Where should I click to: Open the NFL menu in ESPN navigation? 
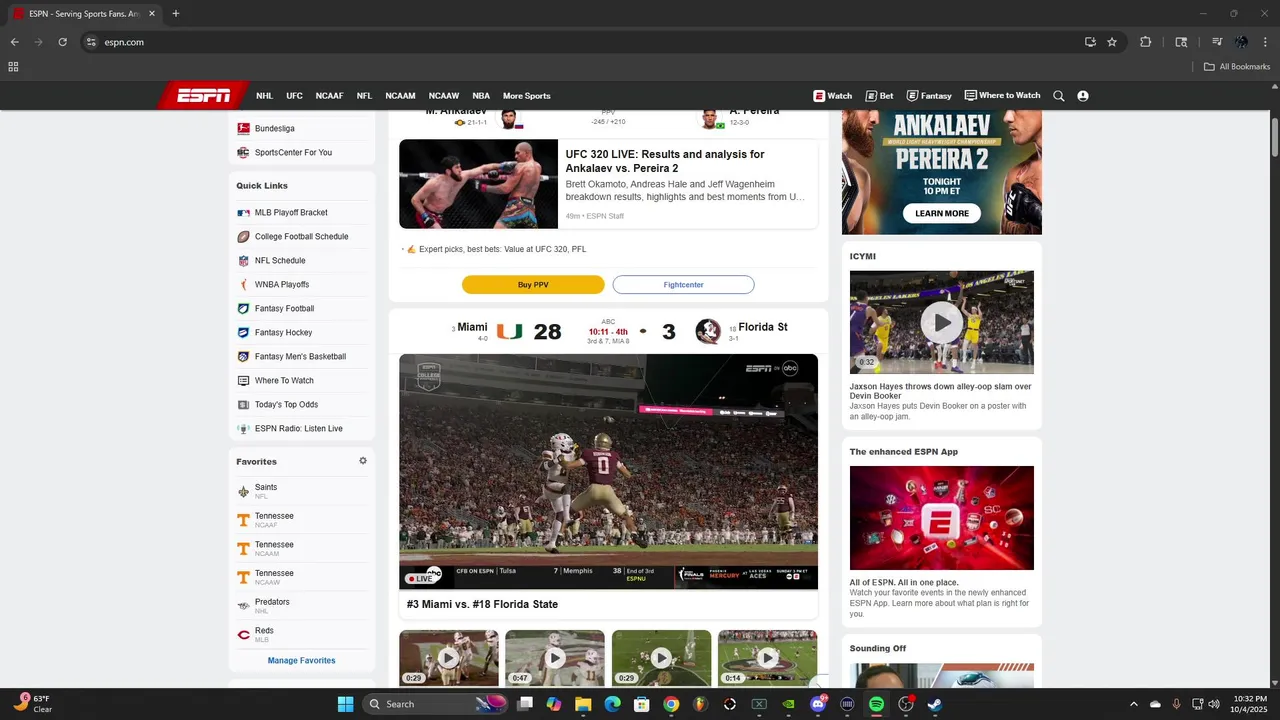(x=364, y=96)
